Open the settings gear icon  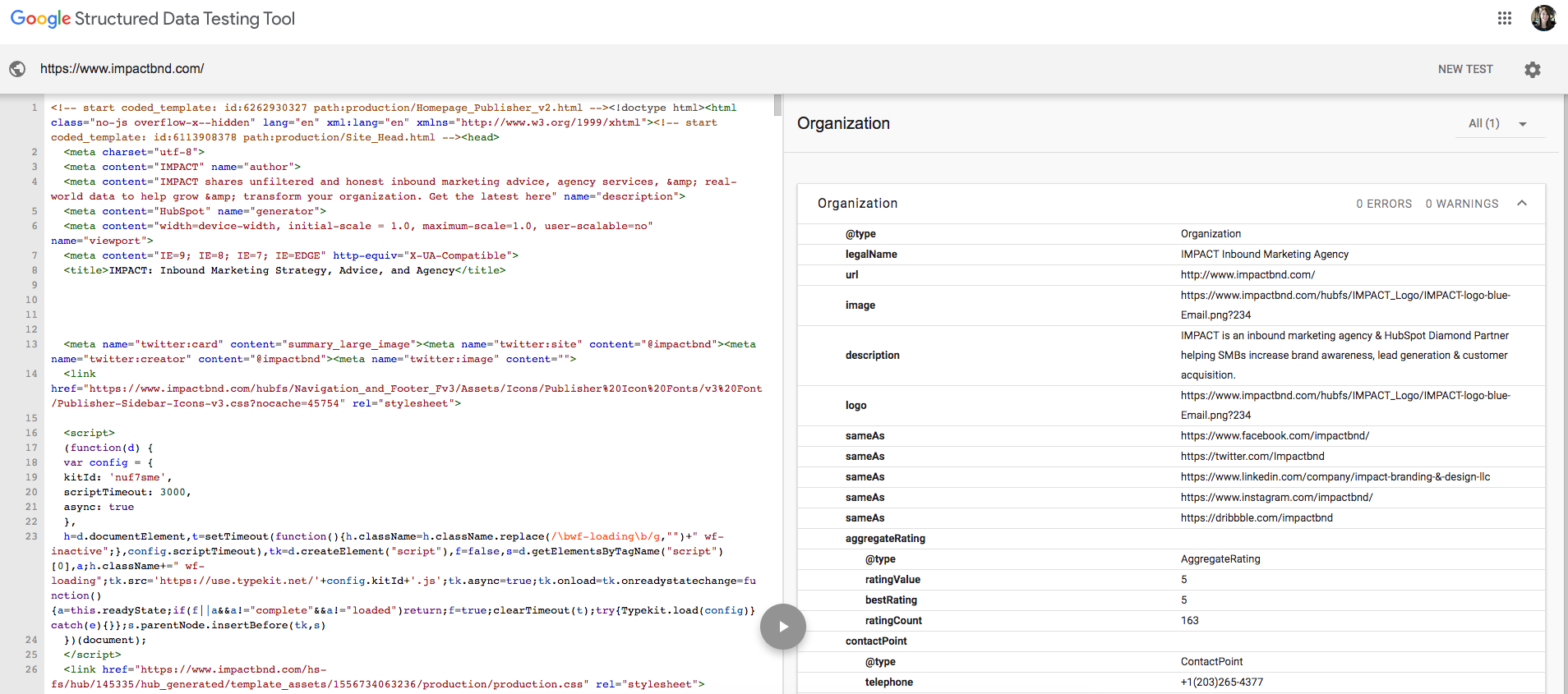[x=1533, y=70]
